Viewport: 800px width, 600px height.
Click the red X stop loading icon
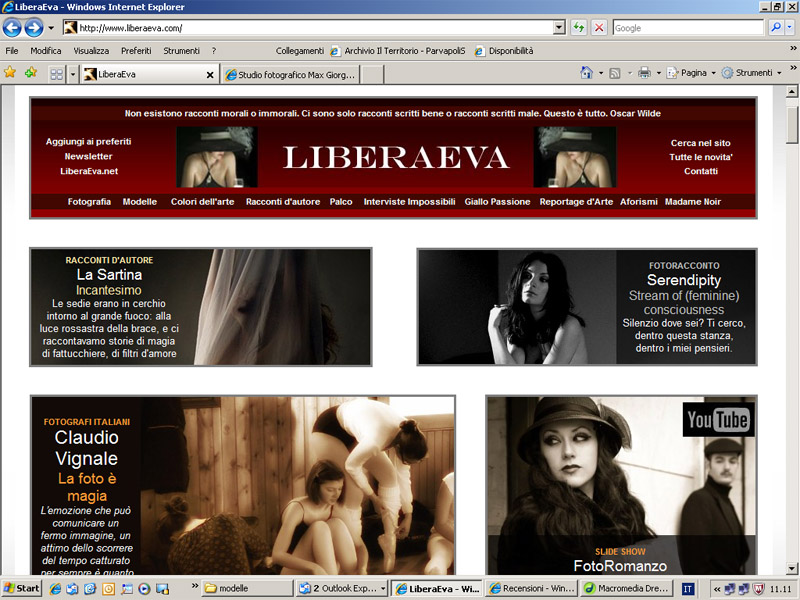click(x=599, y=28)
